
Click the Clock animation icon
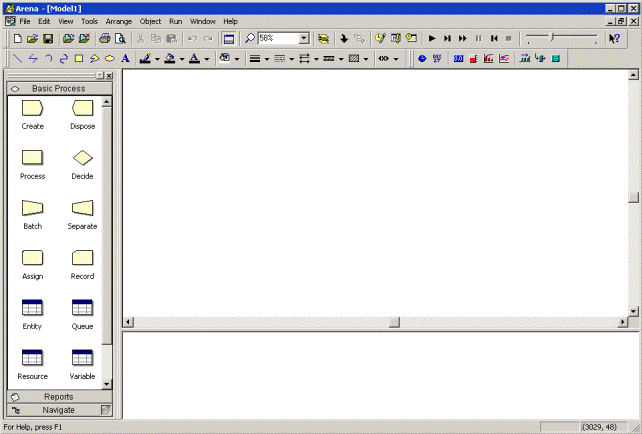click(422, 59)
